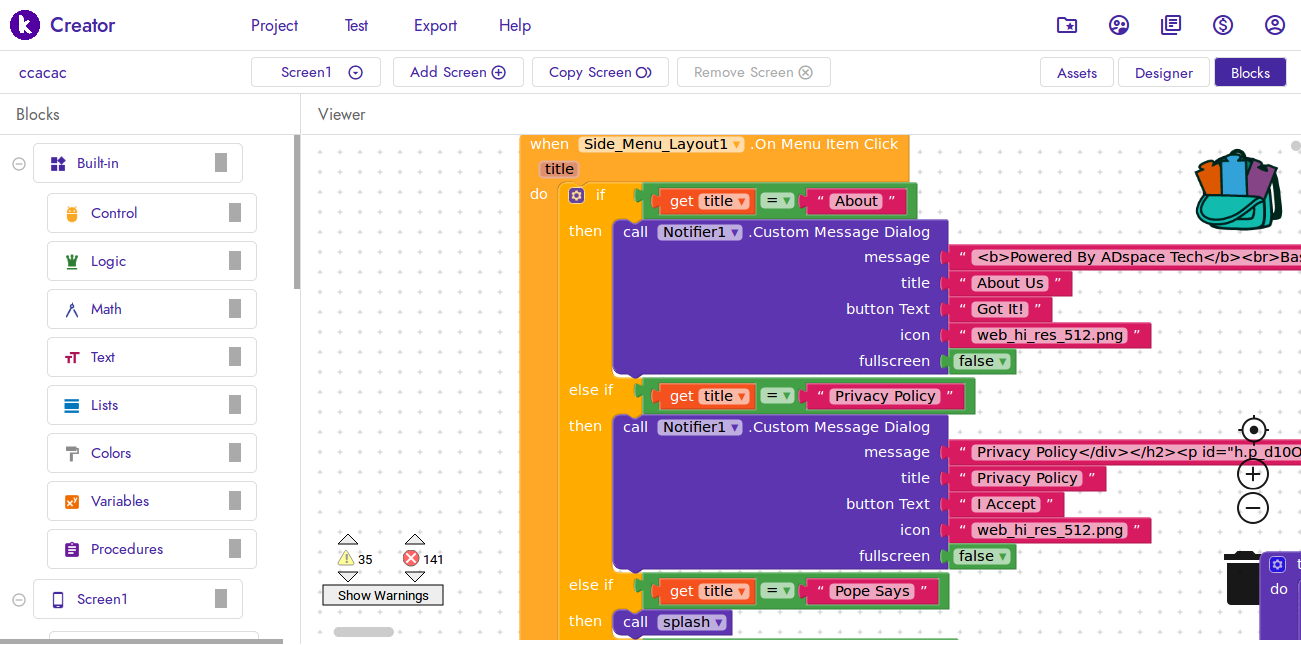1301x645 pixels.
Task: Open the Test menu
Action: coord(357,25)
